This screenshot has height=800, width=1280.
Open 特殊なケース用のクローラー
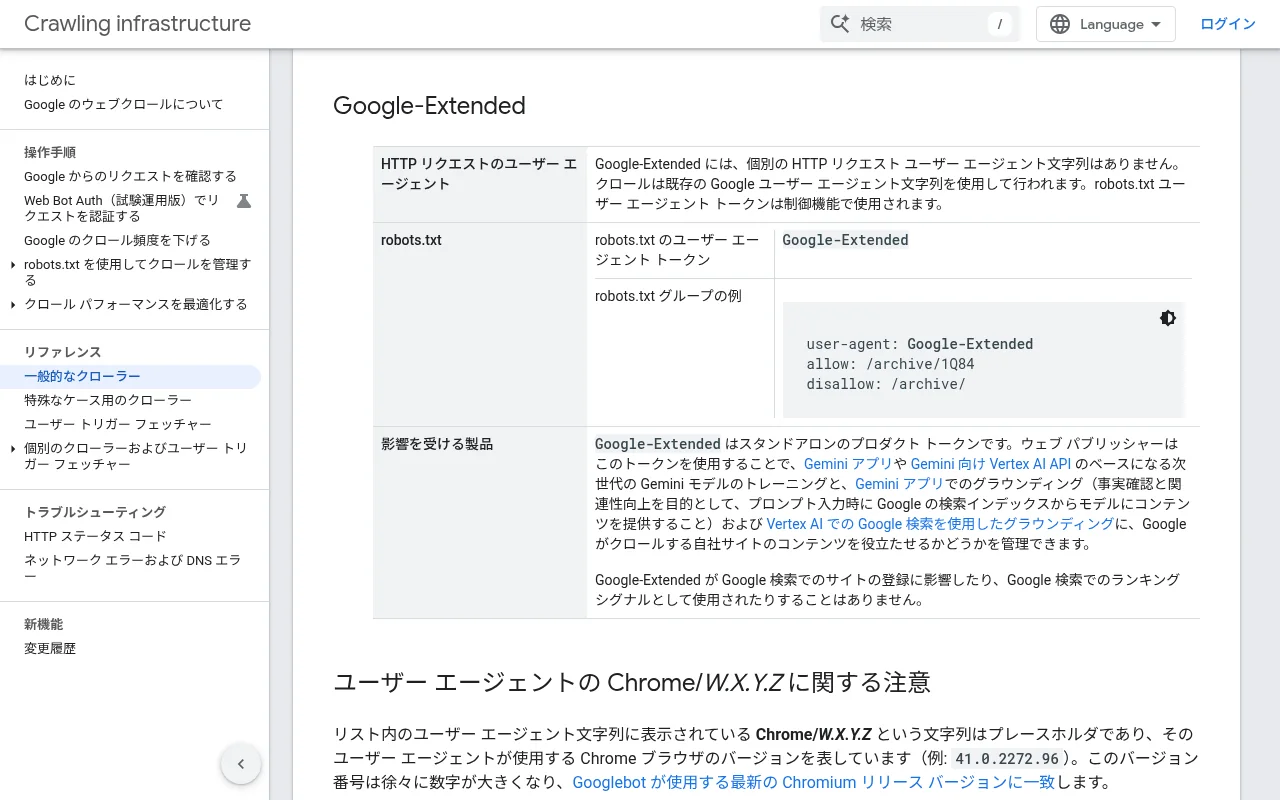[108, 400]
